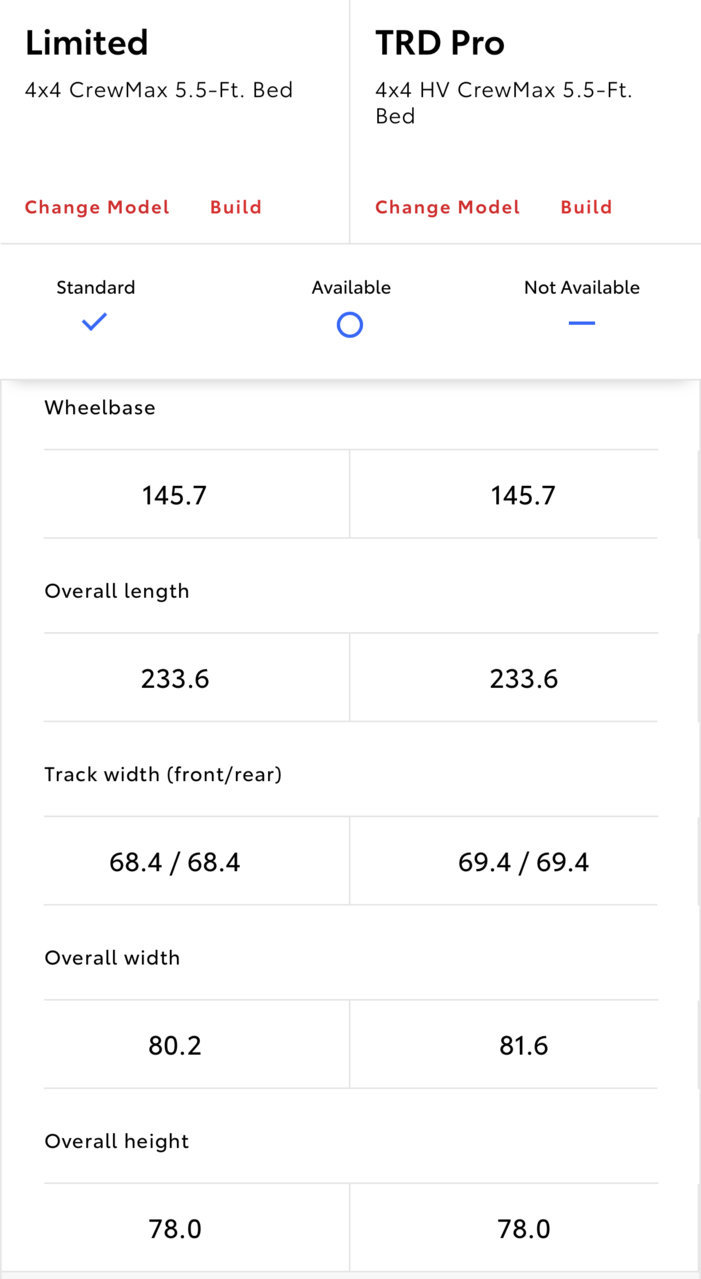Select the Limited wheelbase value 145.7

[174, 495]
